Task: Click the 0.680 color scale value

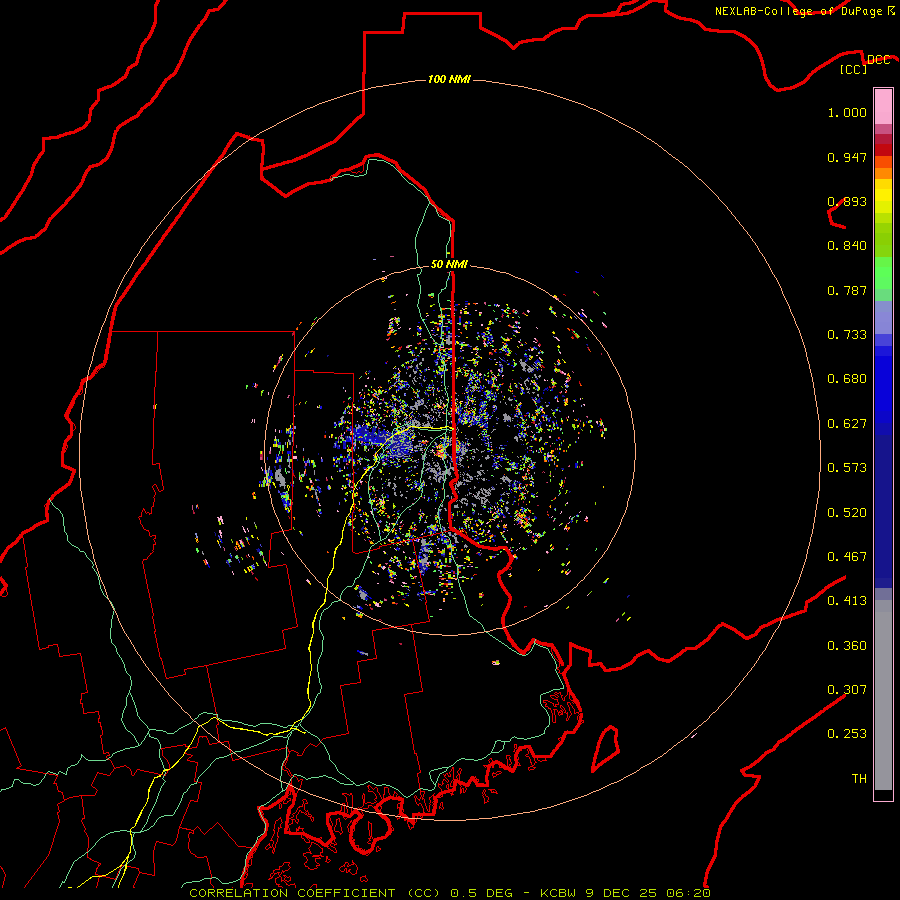Action: point(847,379)
